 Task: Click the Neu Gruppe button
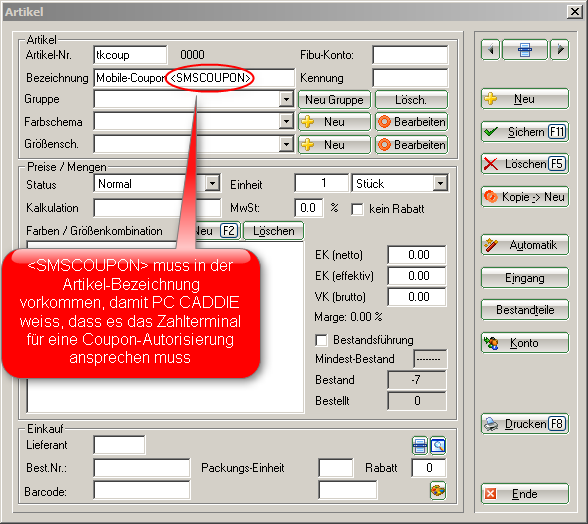tap(334, 100)
